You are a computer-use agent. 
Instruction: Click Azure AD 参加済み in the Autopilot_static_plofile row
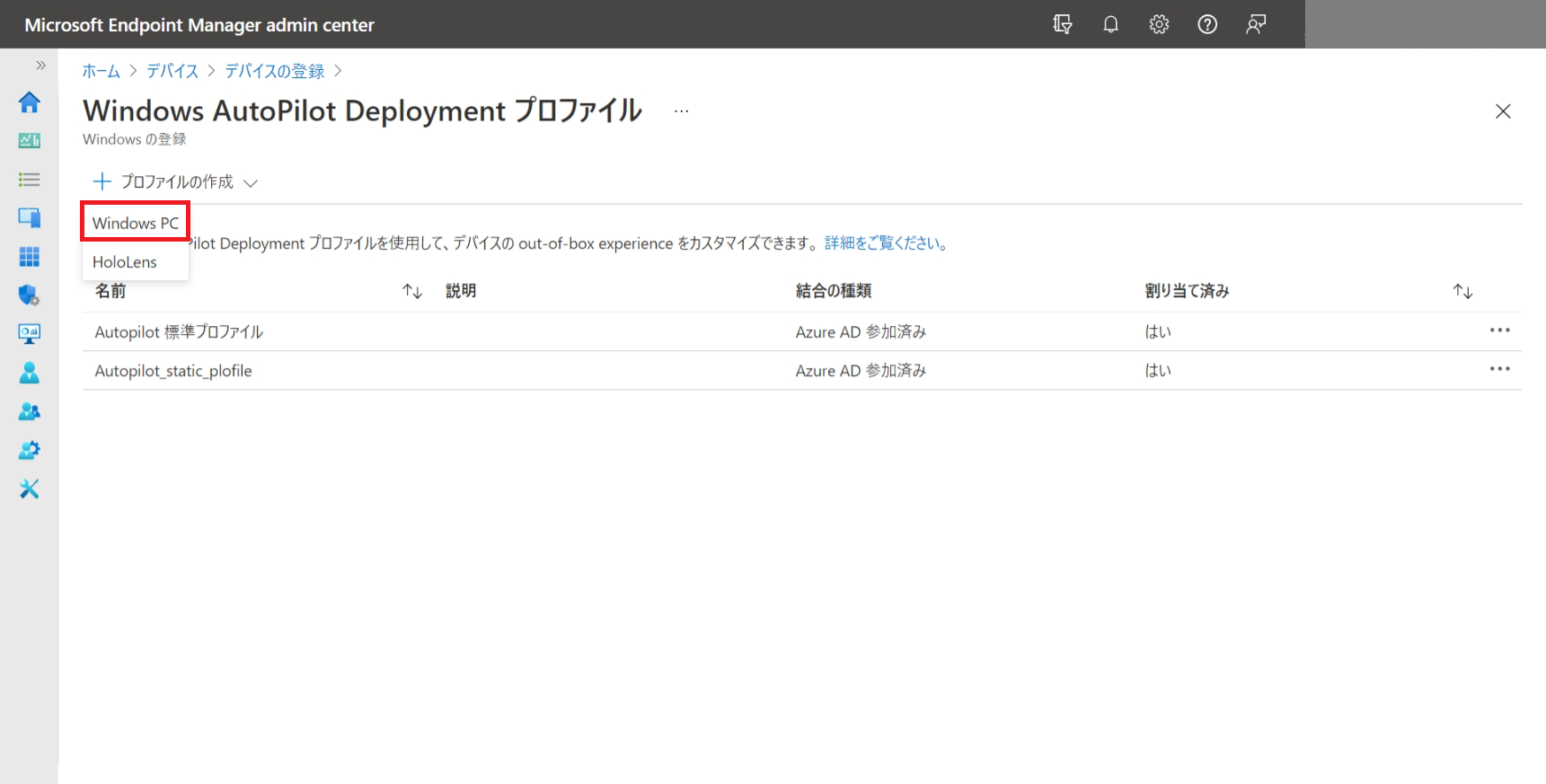(861, 371)
